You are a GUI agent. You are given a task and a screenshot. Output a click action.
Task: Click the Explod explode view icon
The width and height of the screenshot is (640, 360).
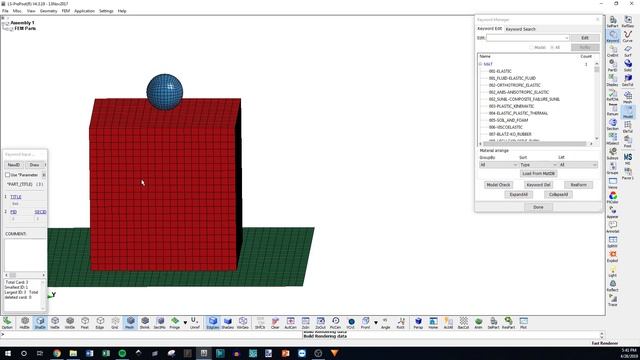click(613, 256)
